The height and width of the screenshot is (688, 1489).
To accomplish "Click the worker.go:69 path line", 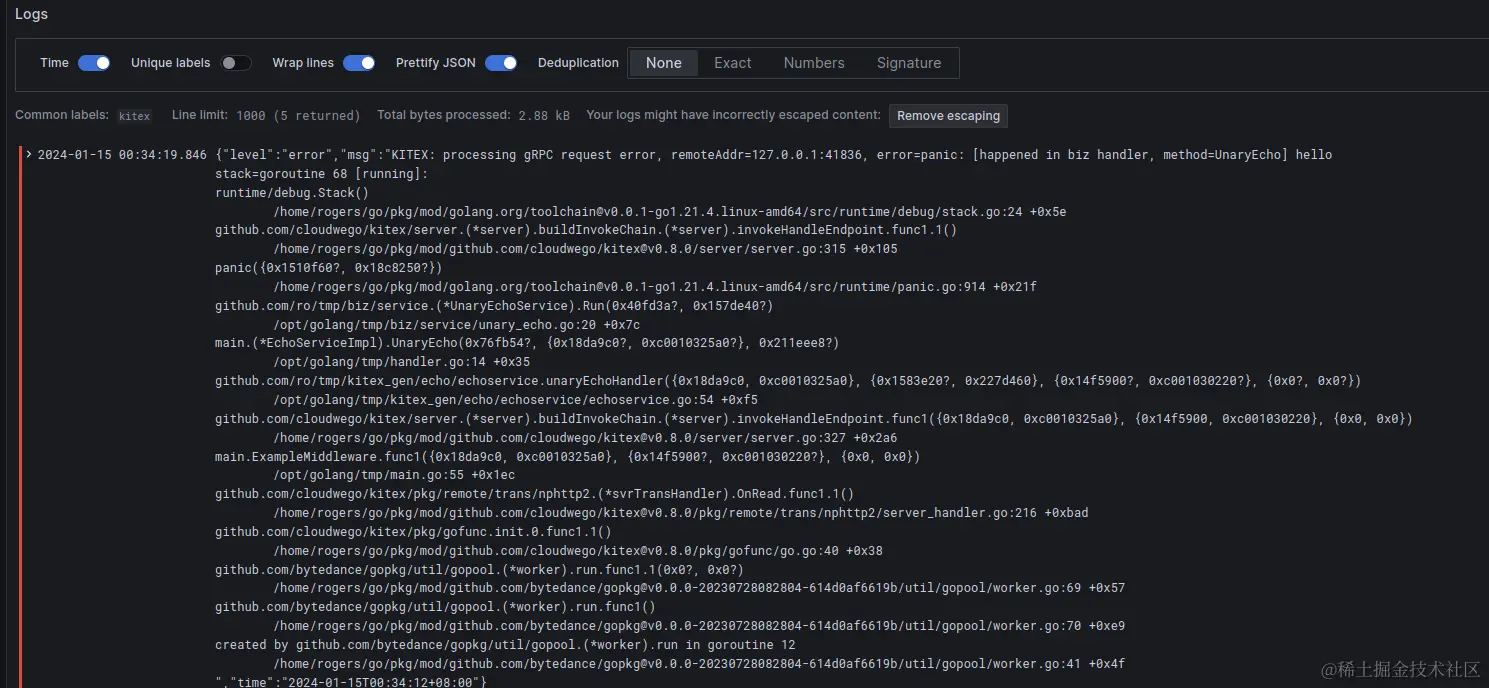I will coord(699,588).
